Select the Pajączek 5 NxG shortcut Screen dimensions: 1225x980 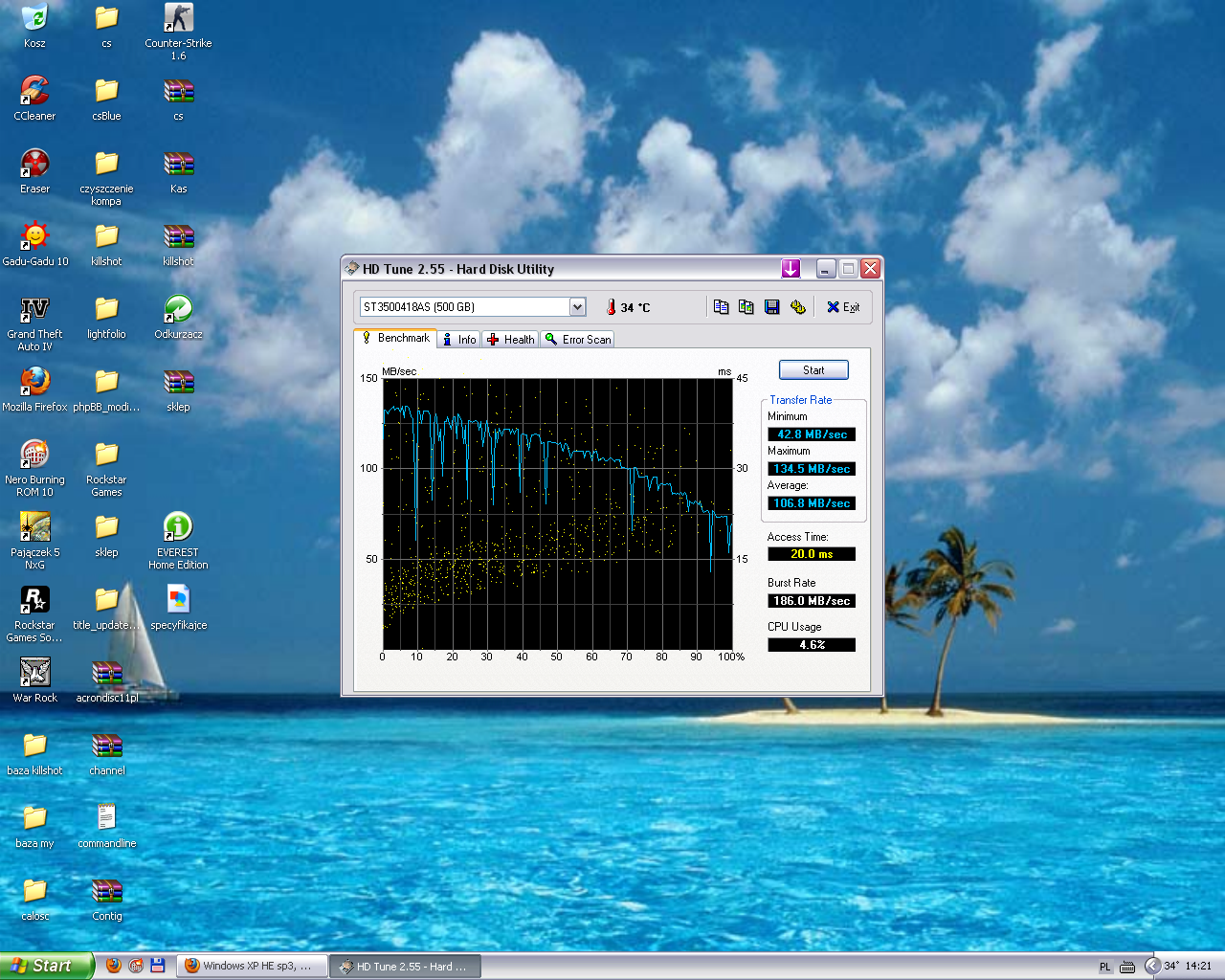34,541
